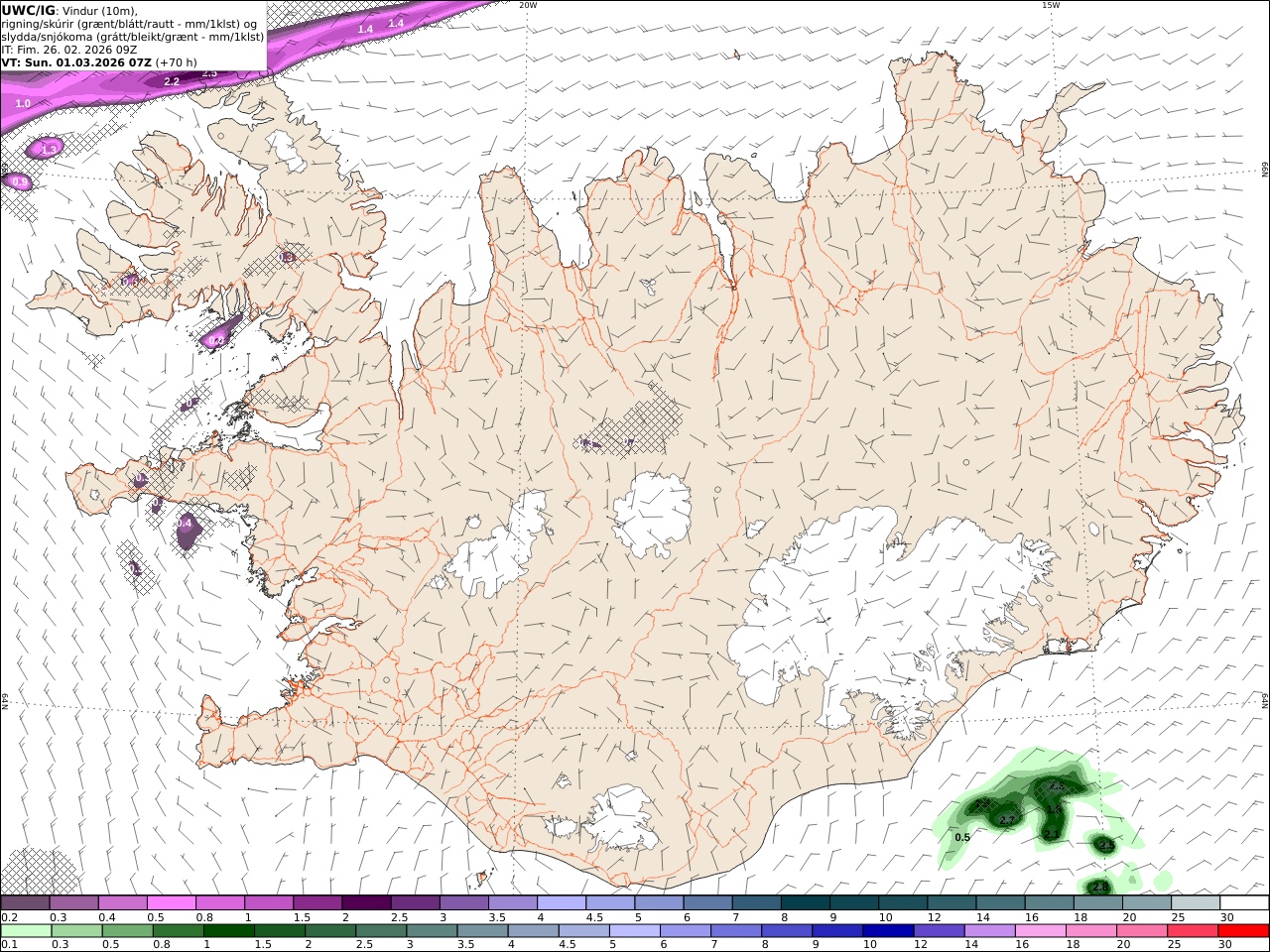This screenshot has width=1270, height=952.
Task: Click the purple rain swatch between 12 and 14
Action: [940, 930]
